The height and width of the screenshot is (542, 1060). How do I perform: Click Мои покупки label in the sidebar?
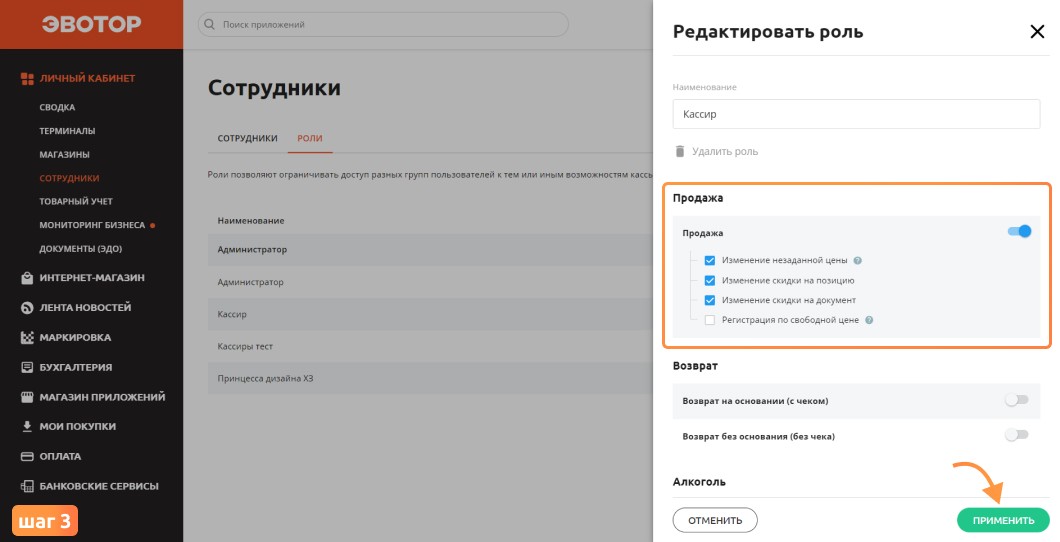[x=78, y=426]
